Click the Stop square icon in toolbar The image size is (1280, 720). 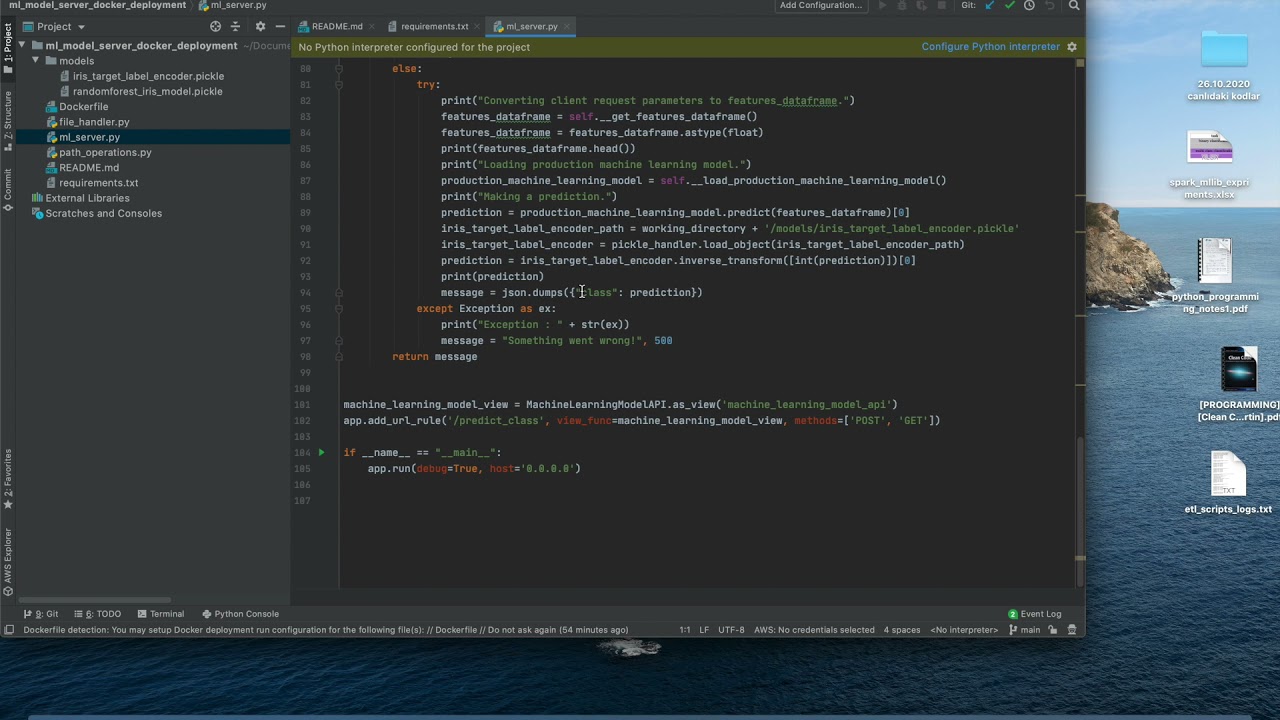point(941,5)
